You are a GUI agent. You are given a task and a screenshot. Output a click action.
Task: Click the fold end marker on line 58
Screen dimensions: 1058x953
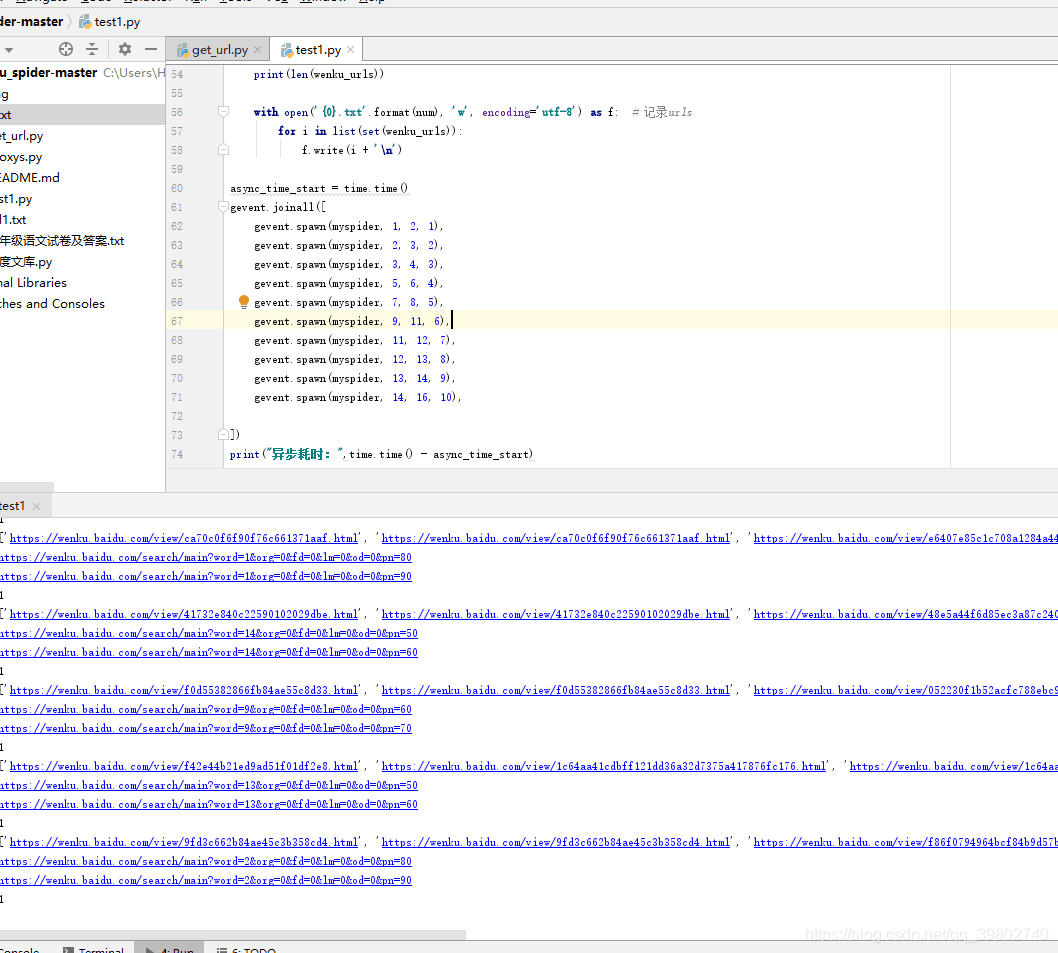pos(224,150)
